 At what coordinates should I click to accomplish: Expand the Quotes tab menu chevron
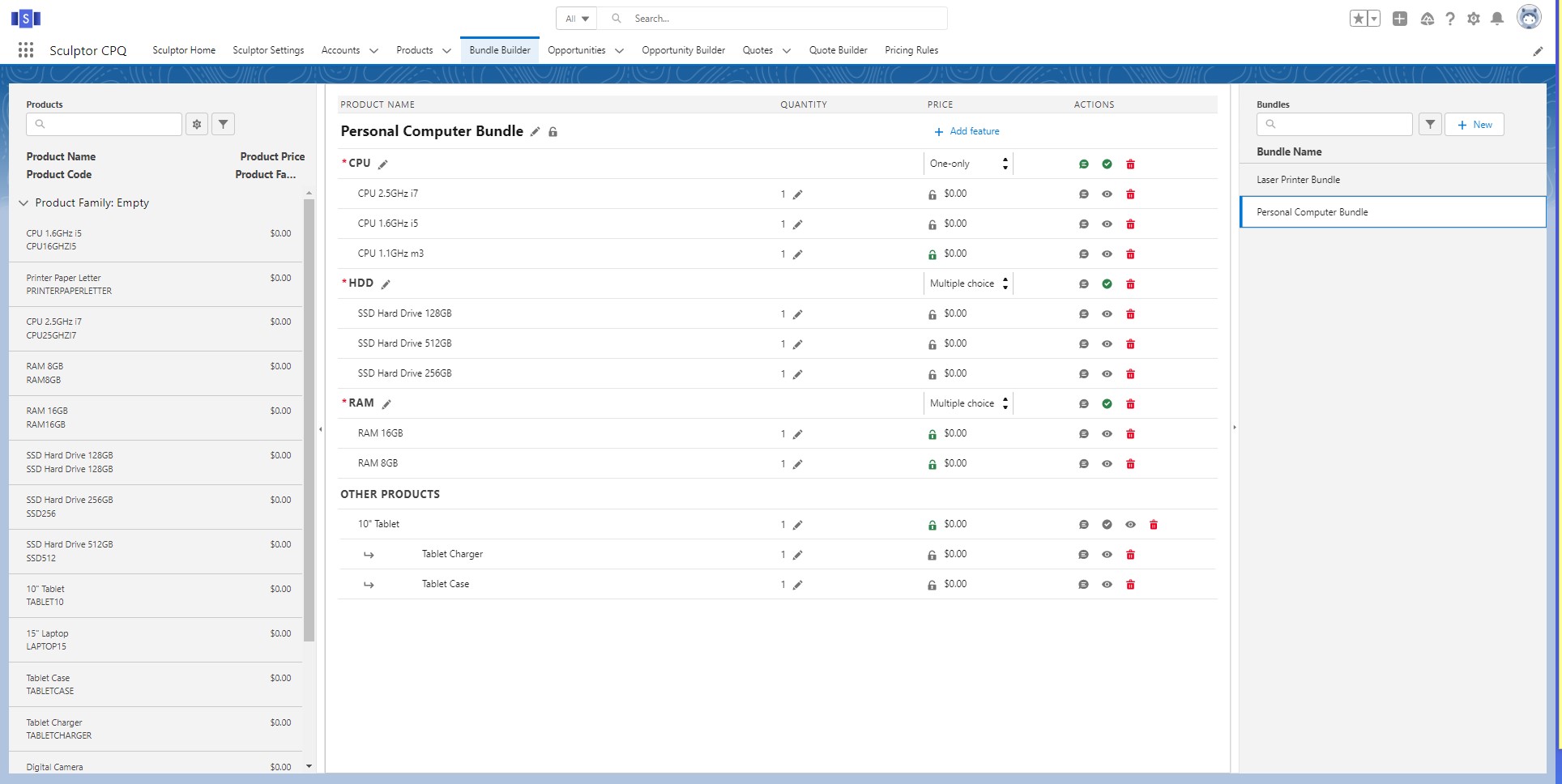786,51
